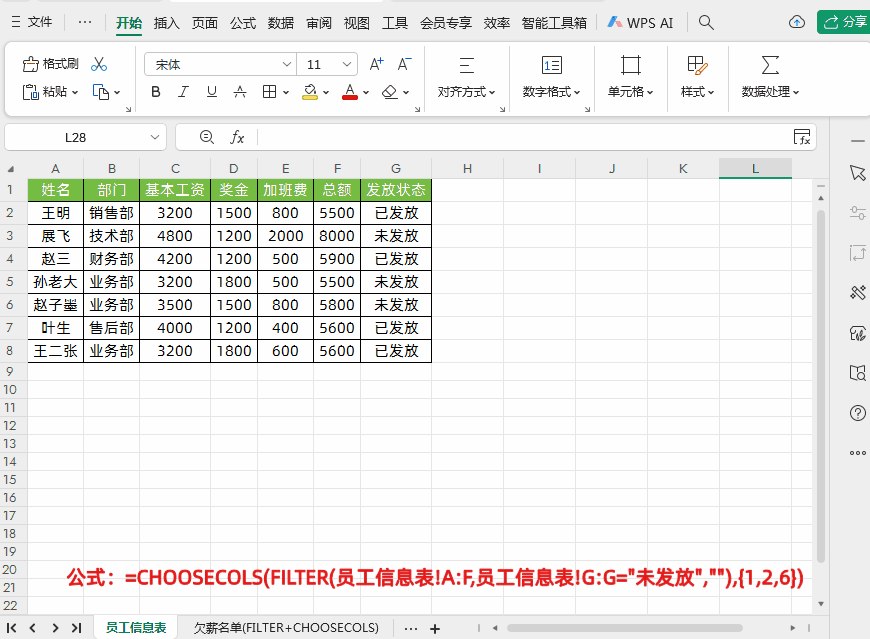Open the WPS AI tab
This screenshot has width=870, height=639.
pyautogui.click(x=640, y=23)
